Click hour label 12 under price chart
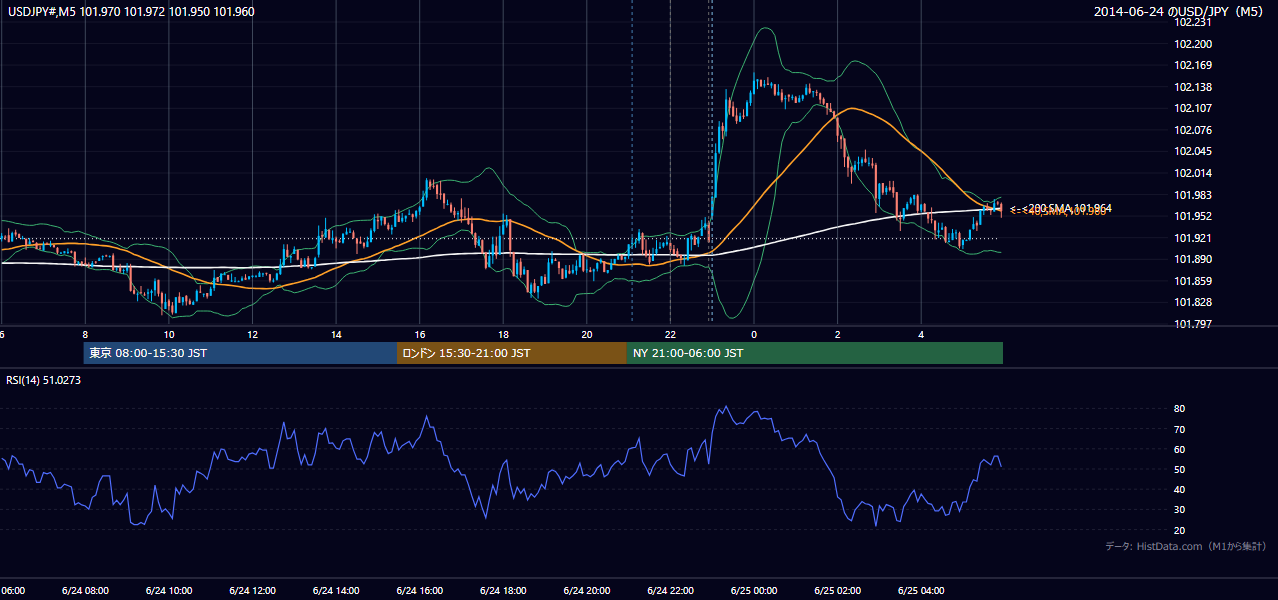 pyautogui.click(x=253, y=334)
